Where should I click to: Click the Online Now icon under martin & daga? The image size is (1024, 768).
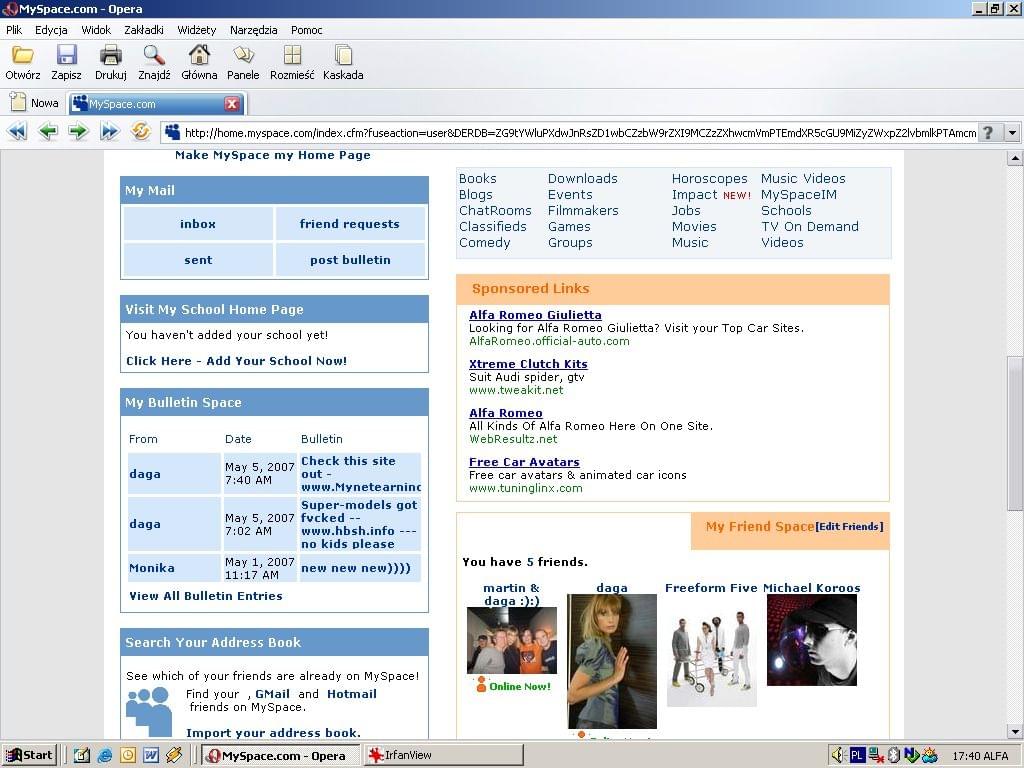(481, 684)
